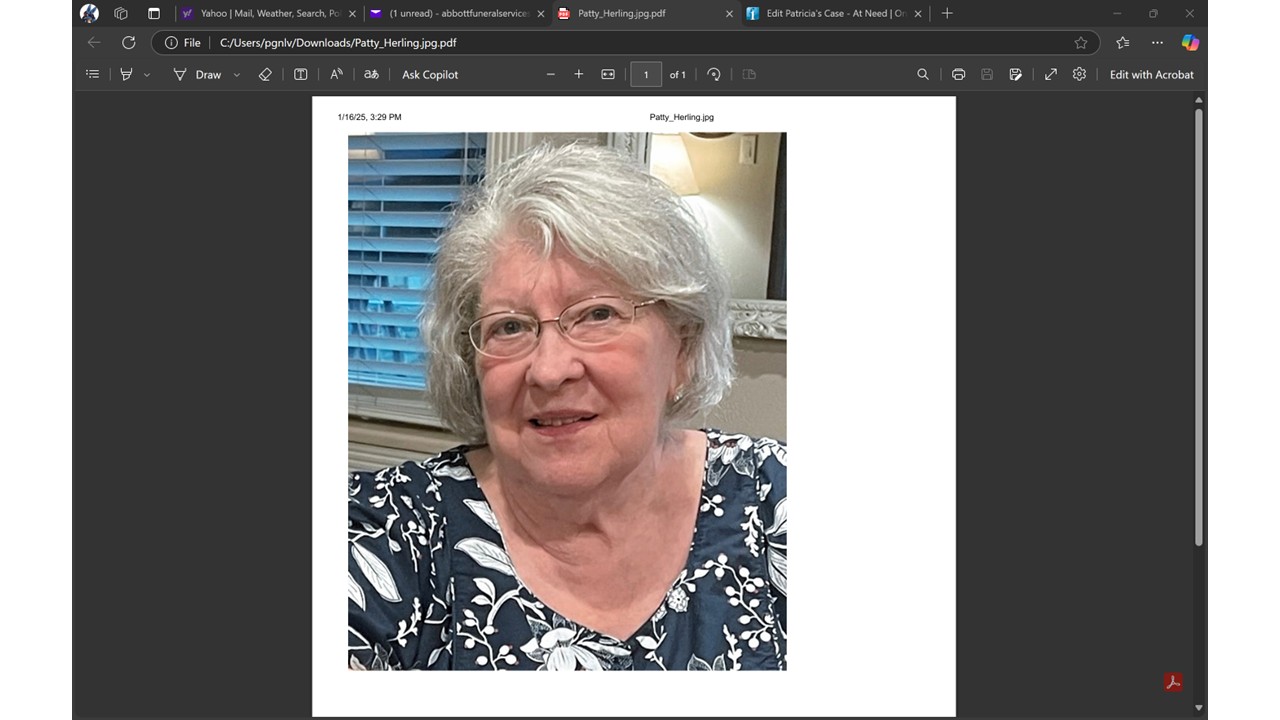Activate the Add text tool

tap(300, 74)
